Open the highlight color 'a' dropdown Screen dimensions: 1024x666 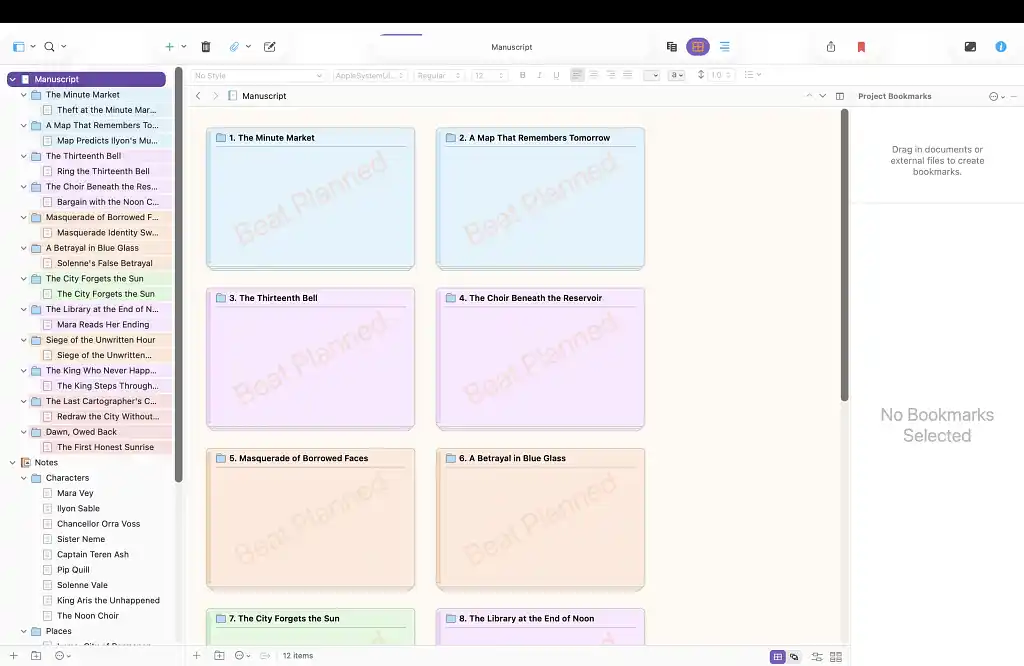click(x=677, y=76)
